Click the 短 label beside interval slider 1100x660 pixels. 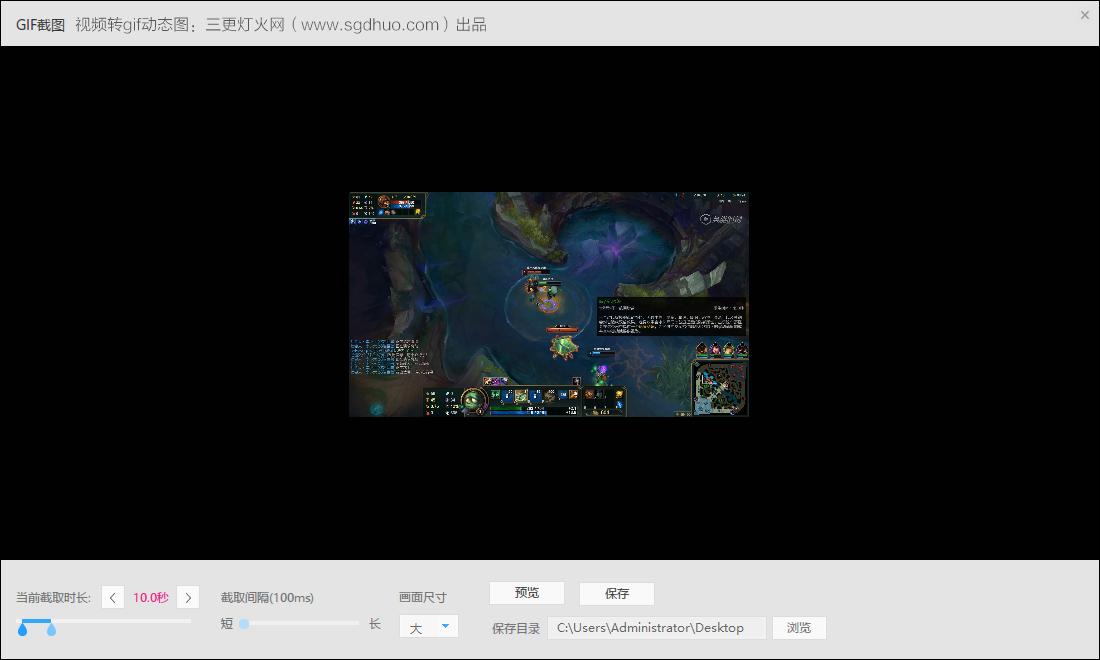coord(227,624)
